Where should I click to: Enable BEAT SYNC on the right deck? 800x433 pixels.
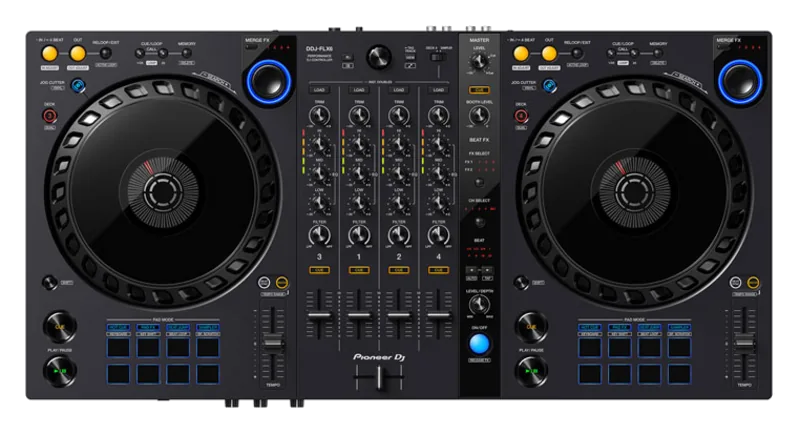click(x=735, y=282)
